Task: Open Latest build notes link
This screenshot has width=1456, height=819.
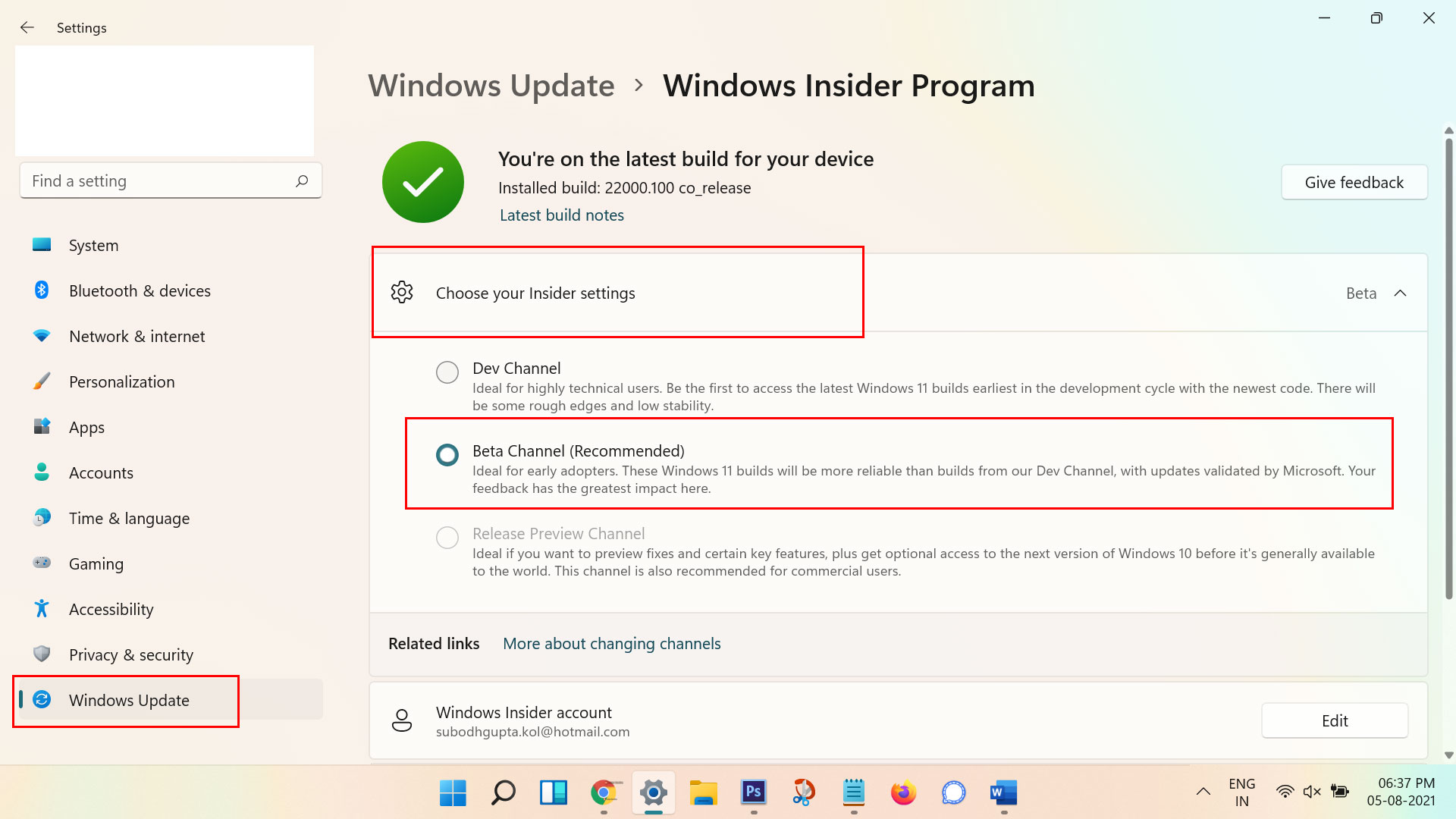Action: tap(561, 215)
